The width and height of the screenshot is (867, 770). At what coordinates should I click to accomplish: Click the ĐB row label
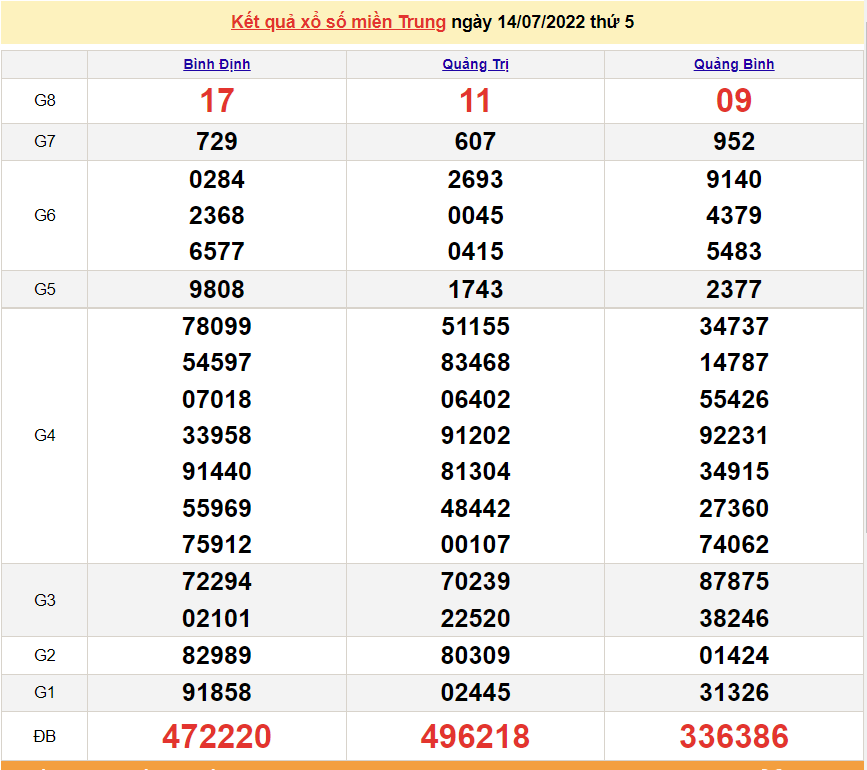coord(45,737)
